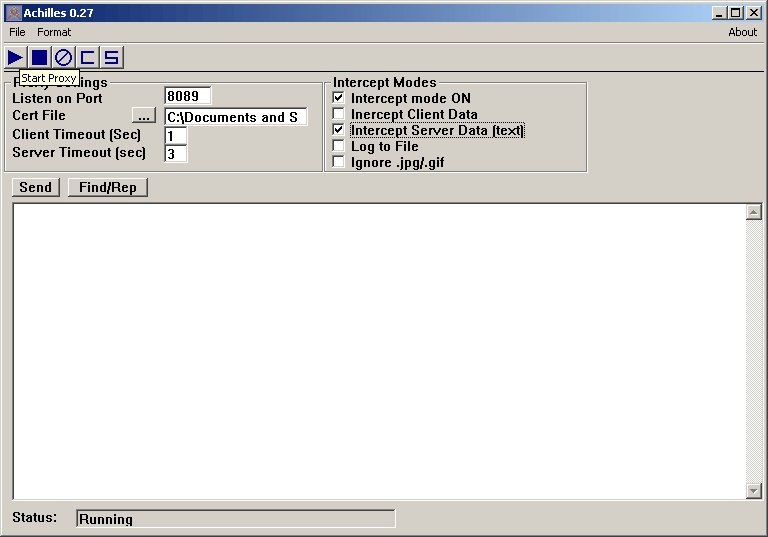This screenshot has height=537, width=768.
Task: Enable Log to File option
Action: click(339, 146)
